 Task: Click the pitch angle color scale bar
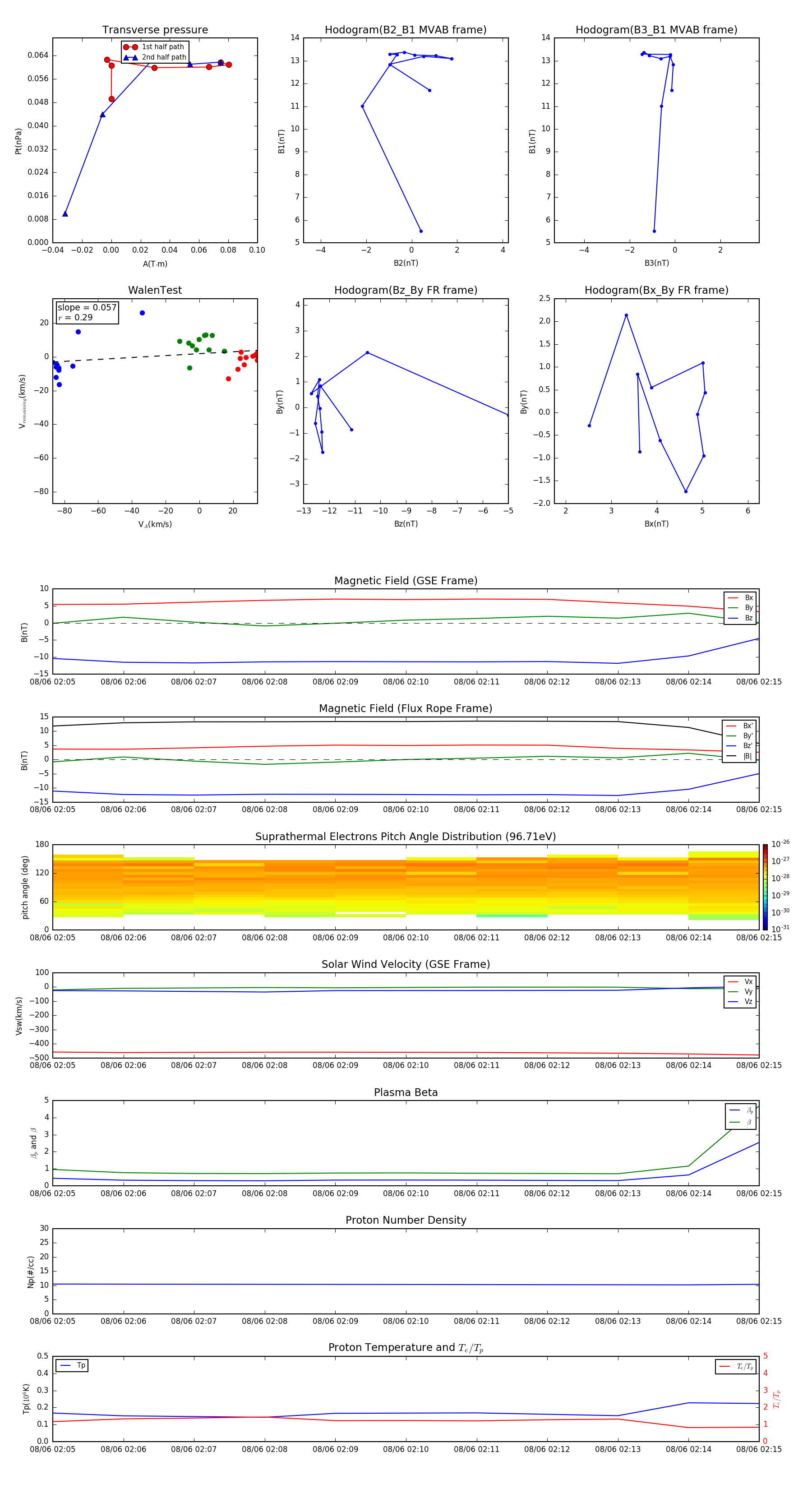[x=765, y=887]
